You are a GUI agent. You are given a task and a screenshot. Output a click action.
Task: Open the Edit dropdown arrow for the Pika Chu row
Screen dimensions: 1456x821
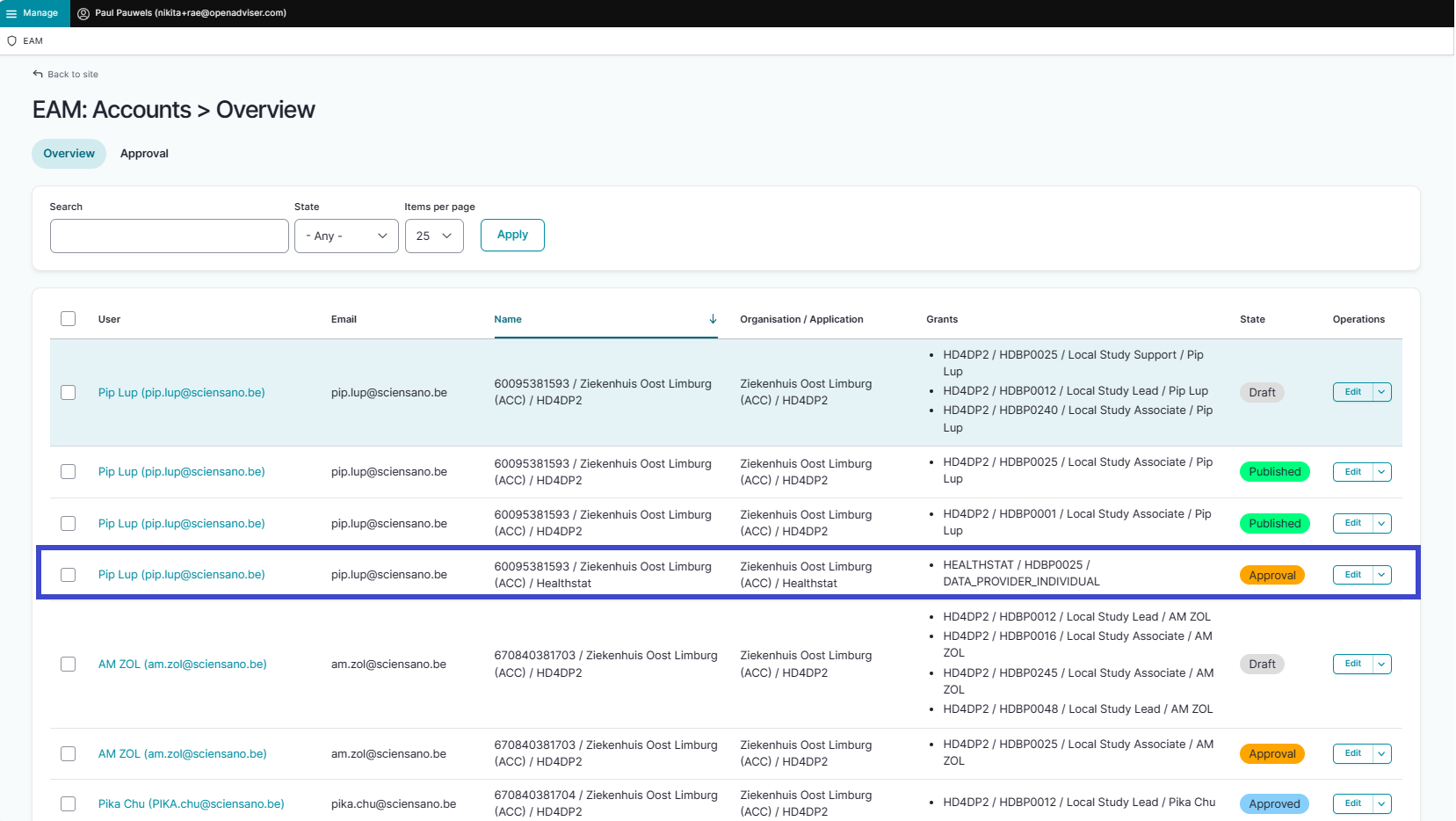[x=1381, y=803]
